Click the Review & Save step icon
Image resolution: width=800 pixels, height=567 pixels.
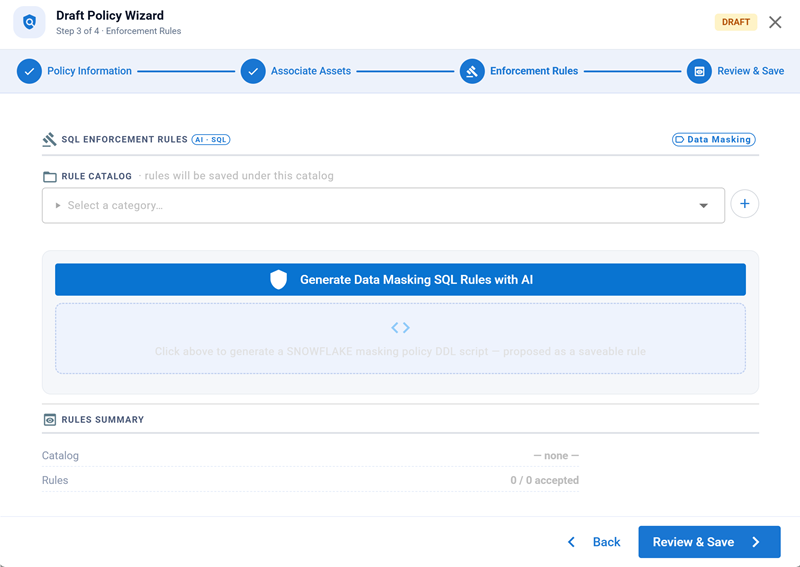click(699, 71)
